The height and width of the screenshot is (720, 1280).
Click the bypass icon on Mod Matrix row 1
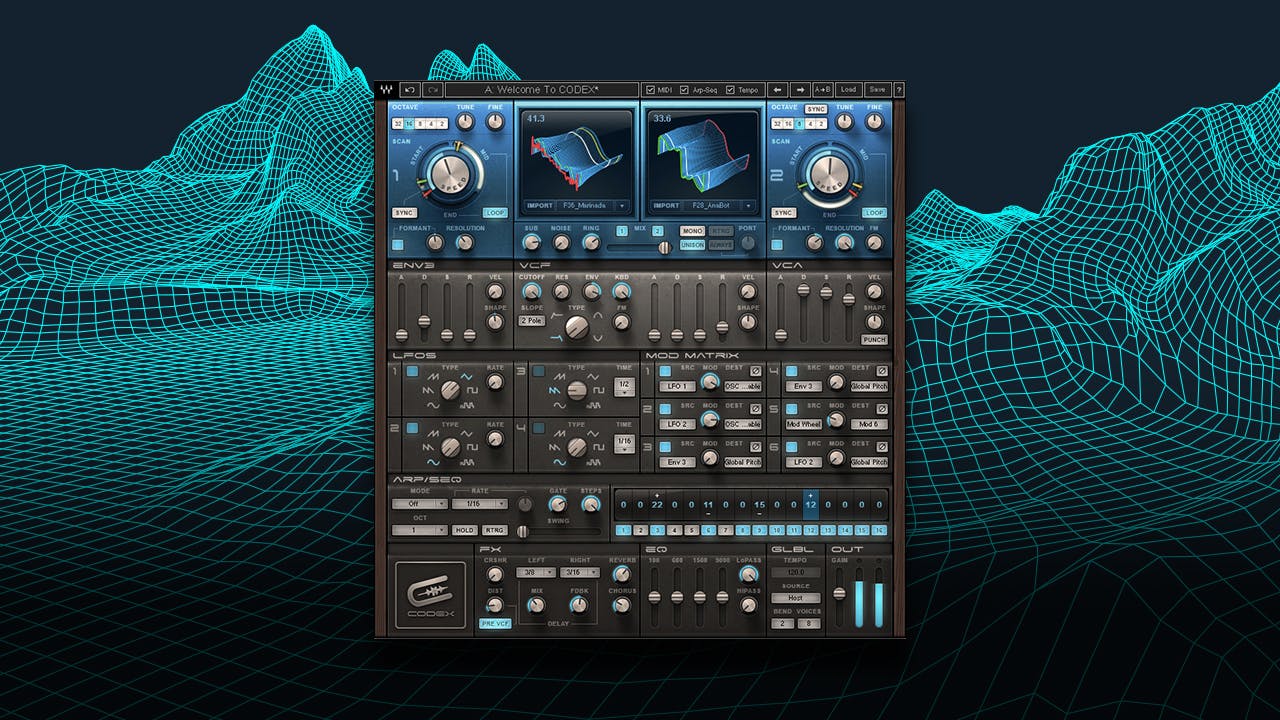755,371
